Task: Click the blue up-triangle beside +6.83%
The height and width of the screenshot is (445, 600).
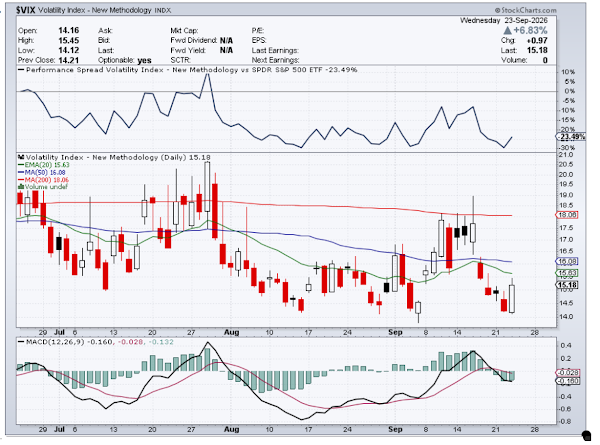Action: pyautogui.click(x=507, y=30)
